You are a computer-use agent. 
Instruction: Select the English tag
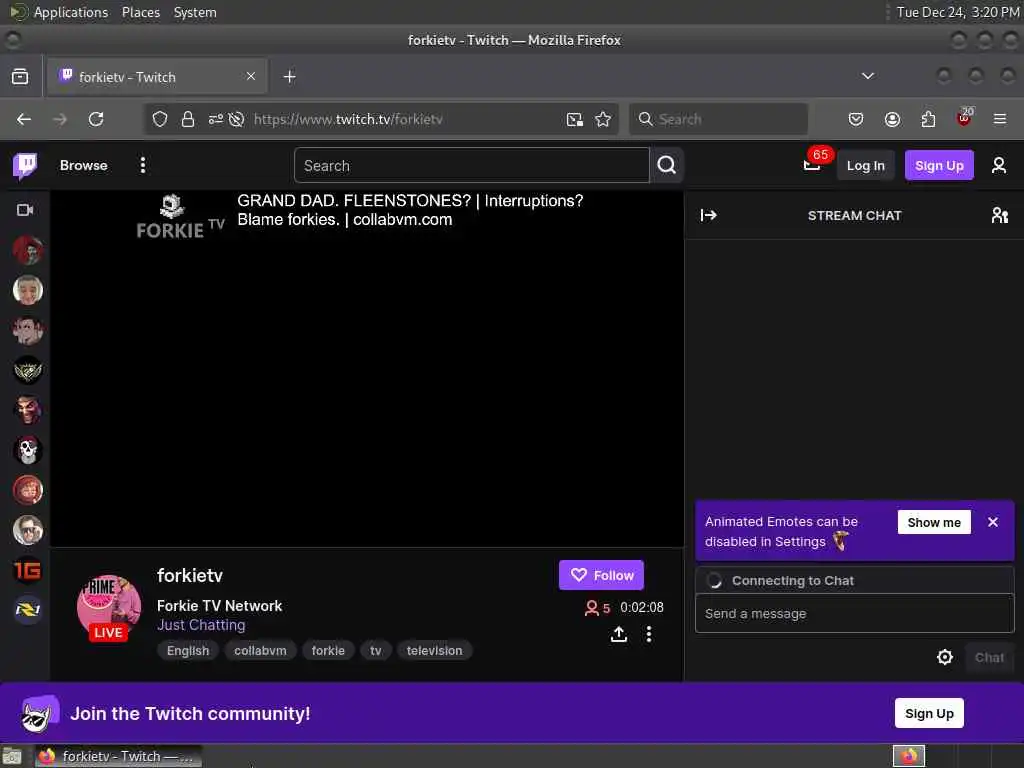(188, 650)
